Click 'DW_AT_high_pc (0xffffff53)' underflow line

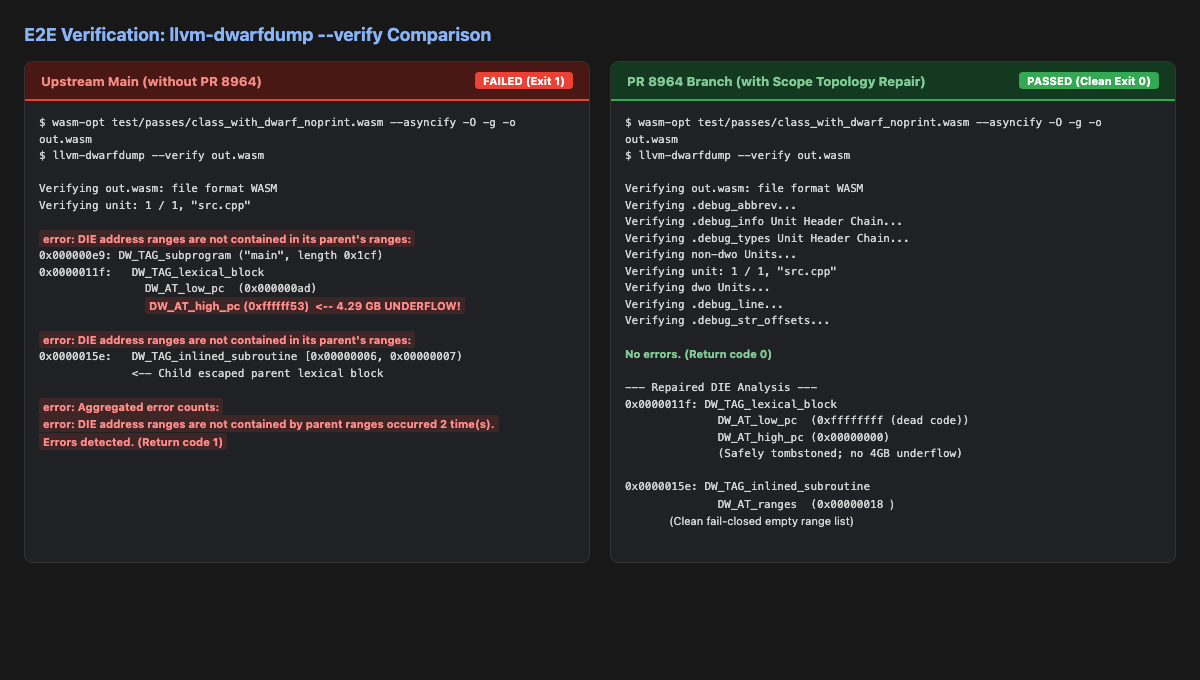(305, 306)
